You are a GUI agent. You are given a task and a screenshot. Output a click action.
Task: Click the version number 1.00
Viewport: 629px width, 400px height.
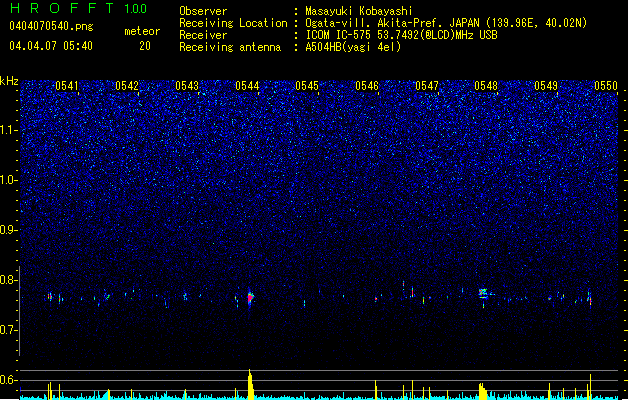[x=135, y=9]
